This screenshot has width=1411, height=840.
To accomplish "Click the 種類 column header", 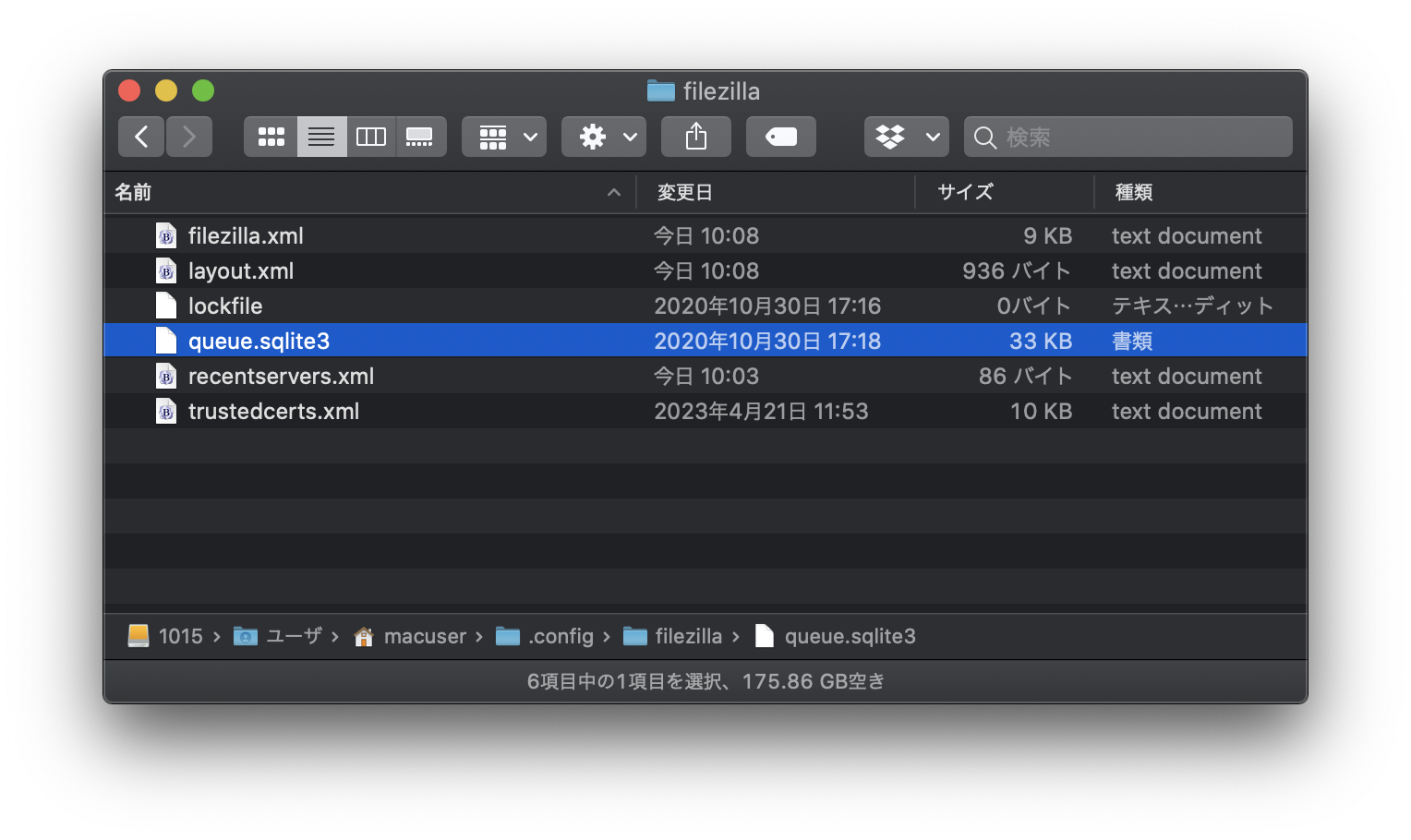I will (x=1133, y=192).
